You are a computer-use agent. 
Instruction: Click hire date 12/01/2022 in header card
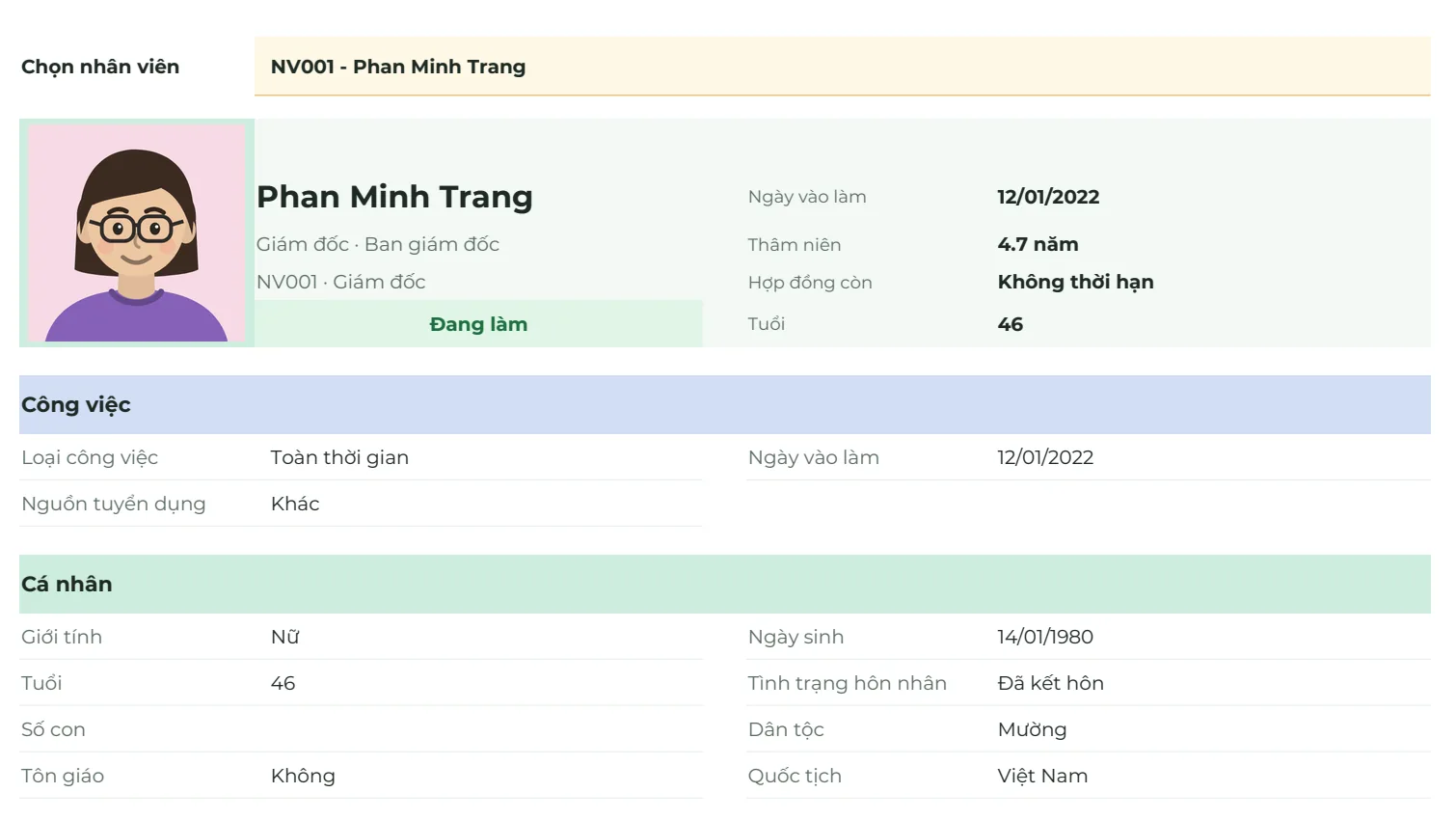(x=1048, y=197)
